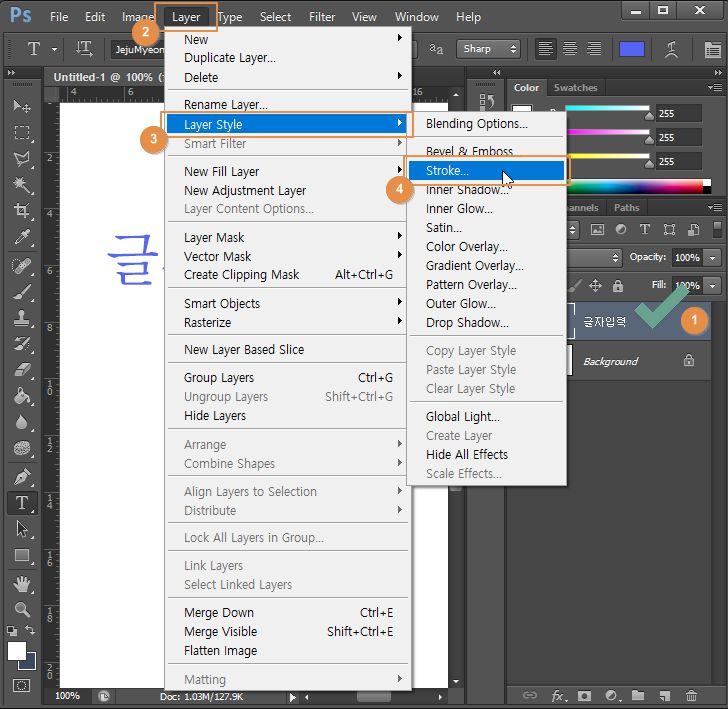This screenshot has width=728, height=709.
Task: Select the Sponge tool
Action: click(x=21, y=448)
